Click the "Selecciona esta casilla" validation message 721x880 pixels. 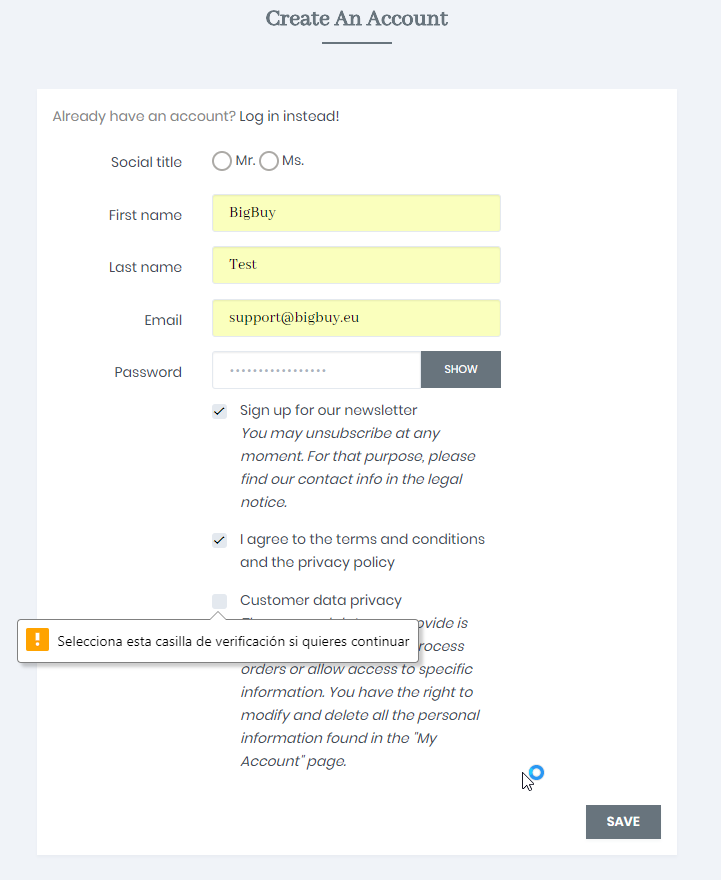[x=233, y=641]
